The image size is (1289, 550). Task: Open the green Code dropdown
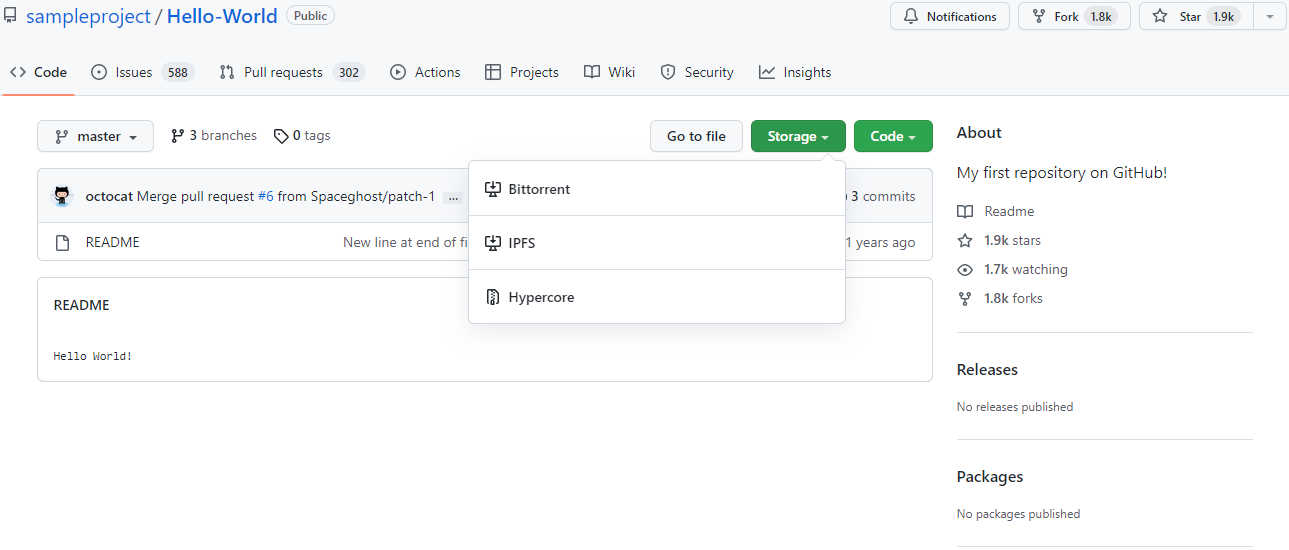pos(893,136)
